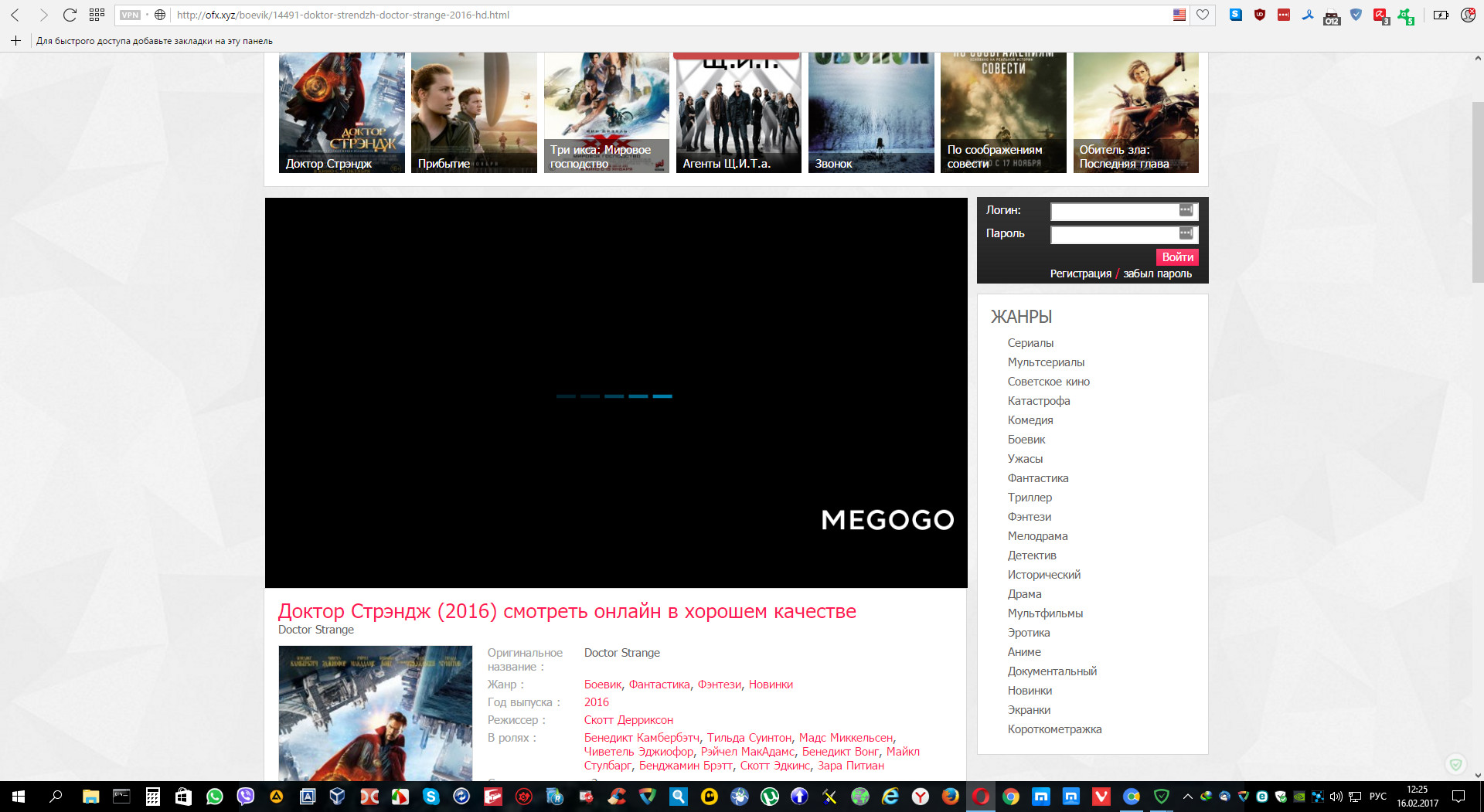Click the green shield badge at page bottom
The image size is (1484, 812).
point(1455,764)
